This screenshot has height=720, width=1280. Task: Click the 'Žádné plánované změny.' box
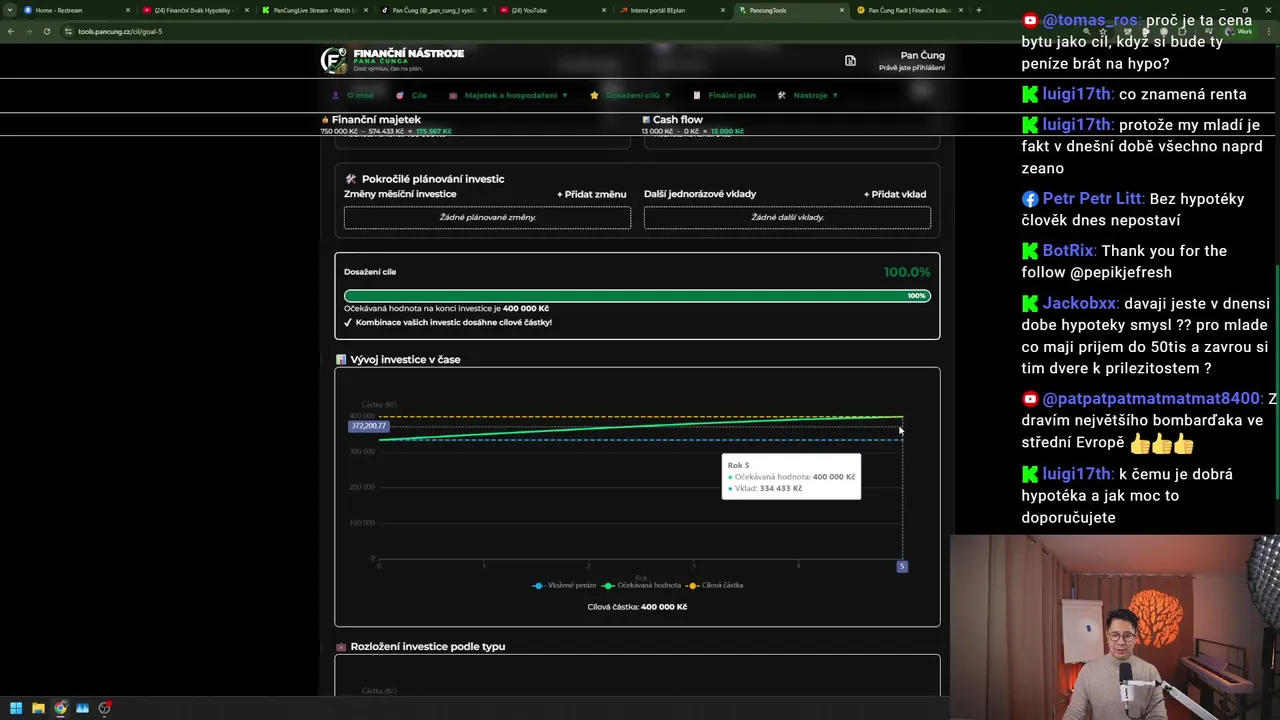click(x=487, y=217)
